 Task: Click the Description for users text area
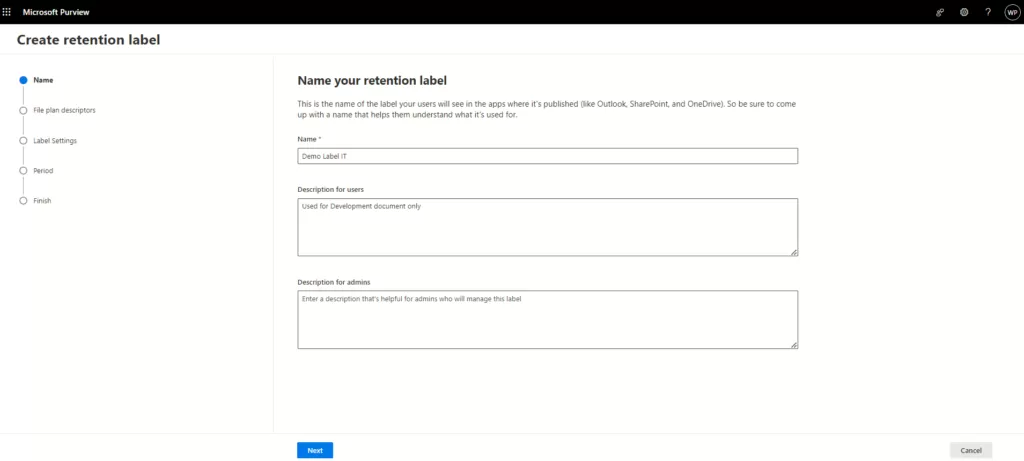(547, 226)
